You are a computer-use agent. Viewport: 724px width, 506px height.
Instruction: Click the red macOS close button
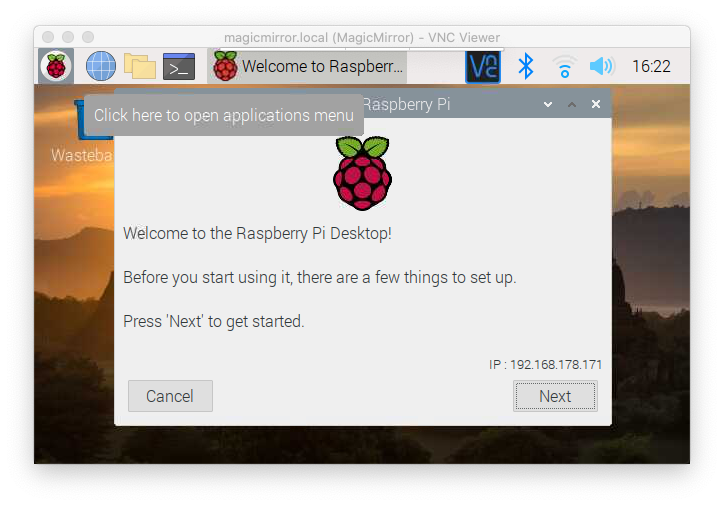[48, 37]
